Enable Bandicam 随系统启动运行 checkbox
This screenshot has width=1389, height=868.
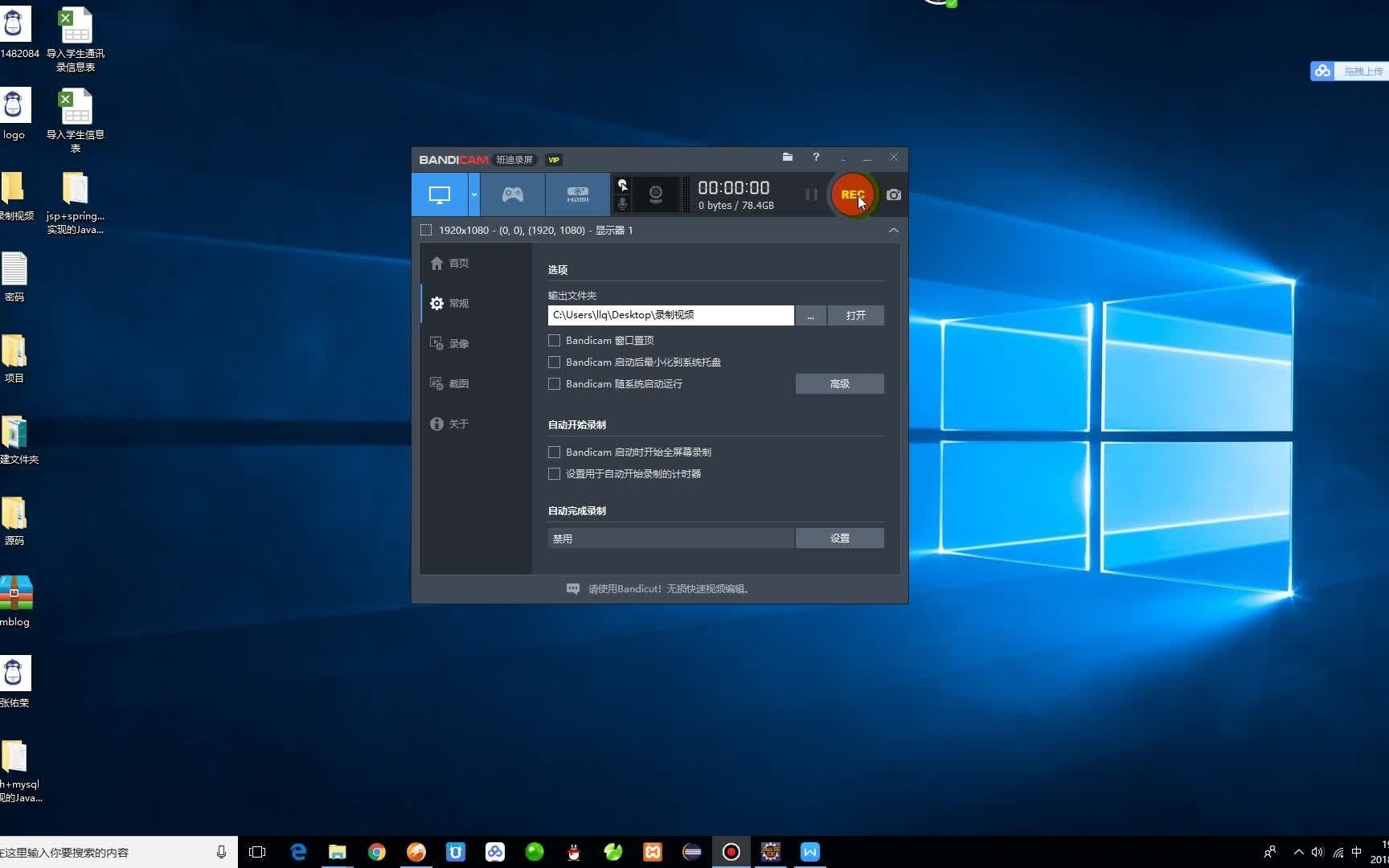[554, 384]
